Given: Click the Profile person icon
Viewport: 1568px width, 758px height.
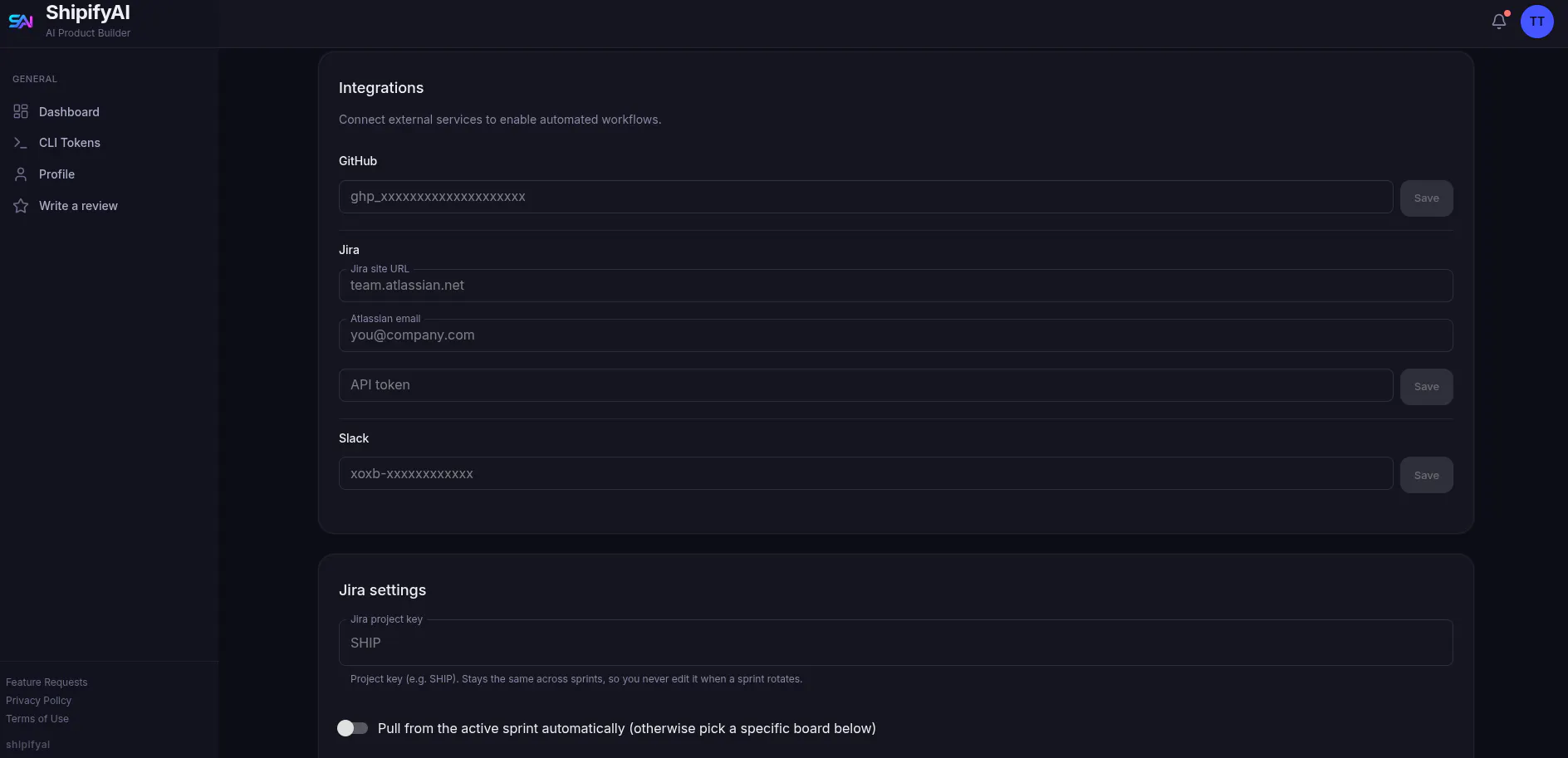Looking at the screenshot, I should pos(21,174).
